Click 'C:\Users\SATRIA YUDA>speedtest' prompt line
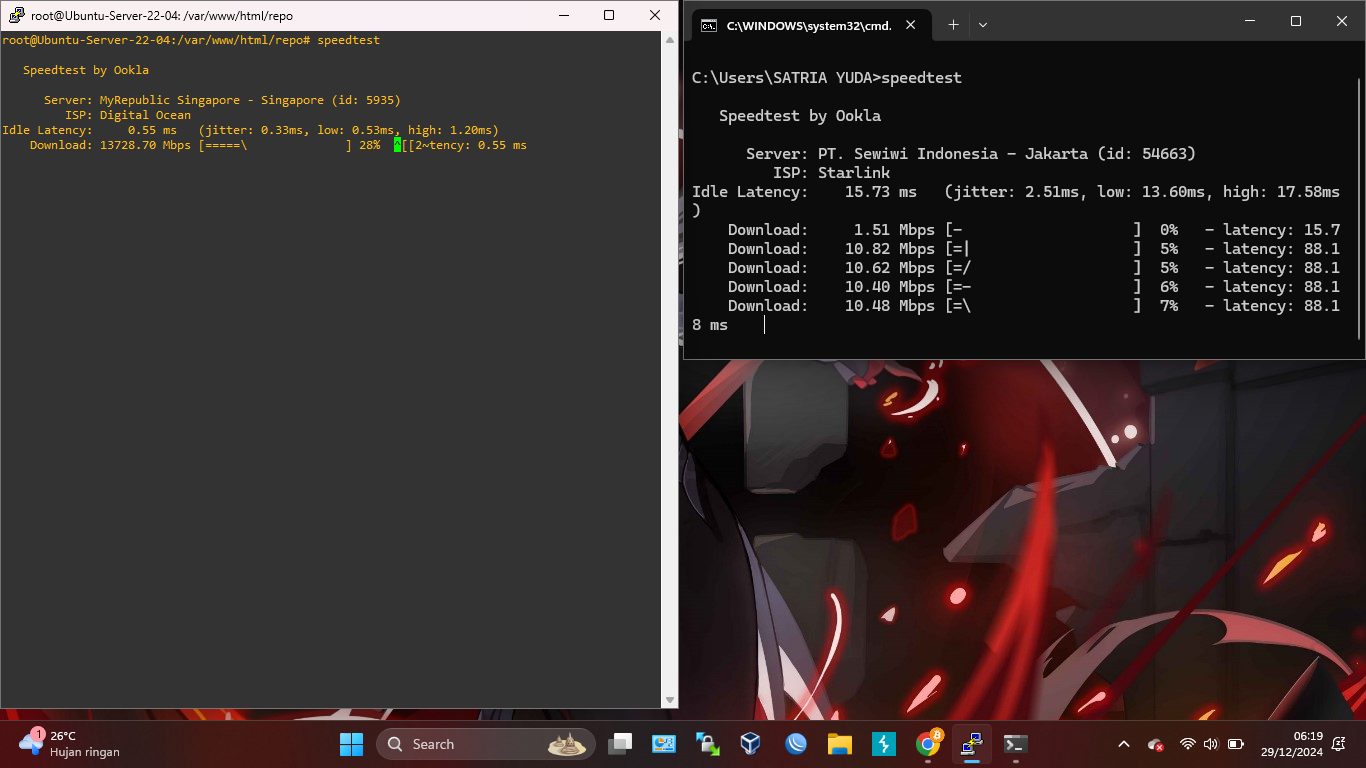 point(827,78)
